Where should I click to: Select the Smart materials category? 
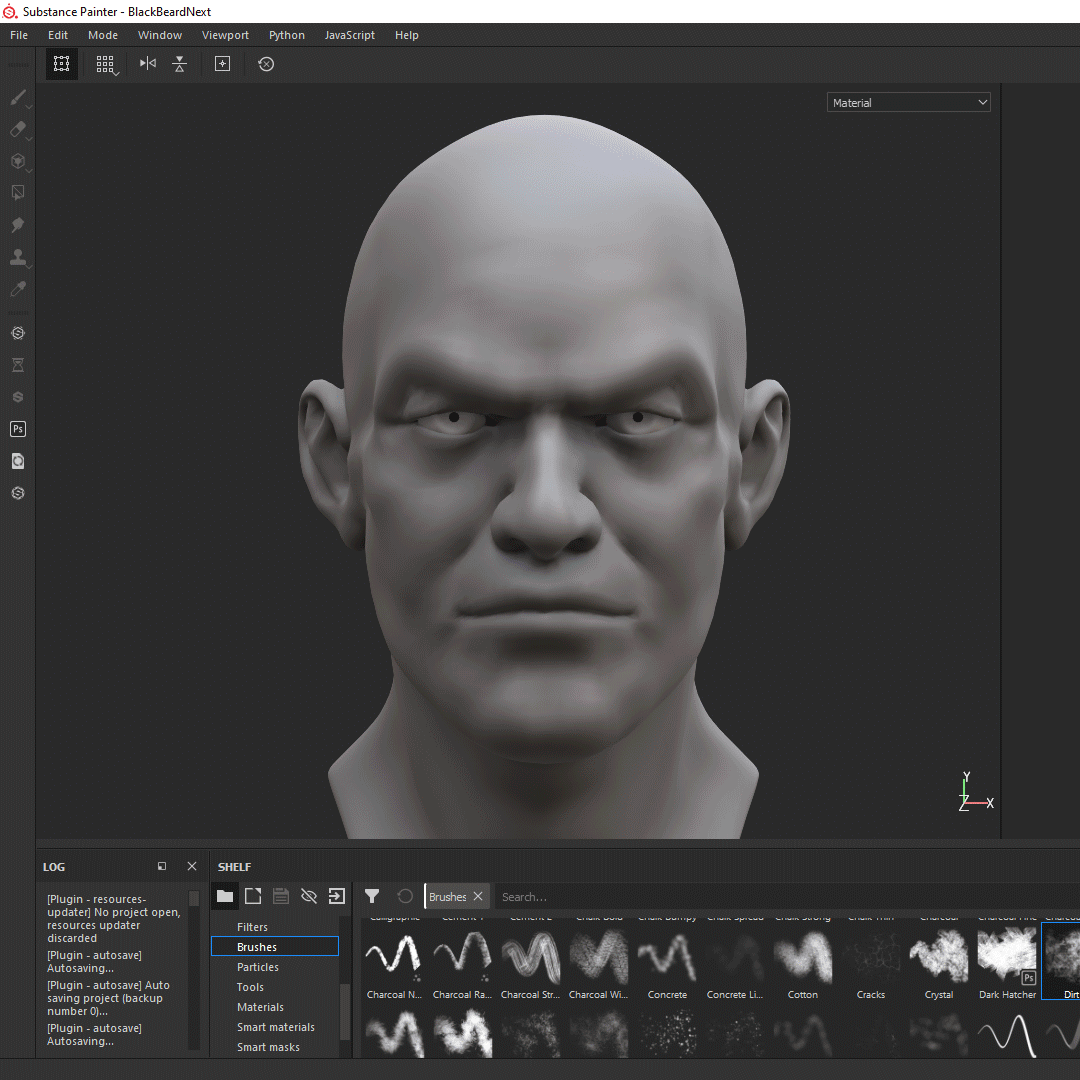pos(276,1026)
